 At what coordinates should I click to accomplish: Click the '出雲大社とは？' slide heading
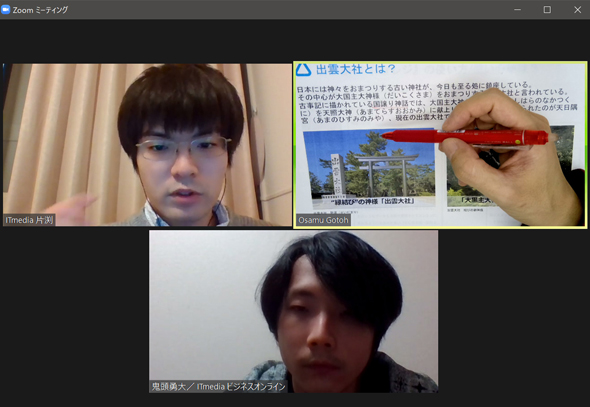pos(356,69)
